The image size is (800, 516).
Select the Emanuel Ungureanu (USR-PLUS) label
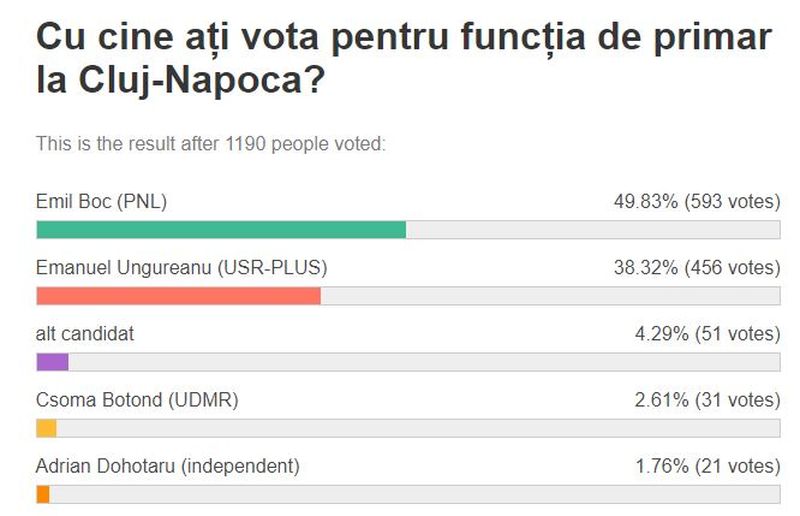point(182,268)
